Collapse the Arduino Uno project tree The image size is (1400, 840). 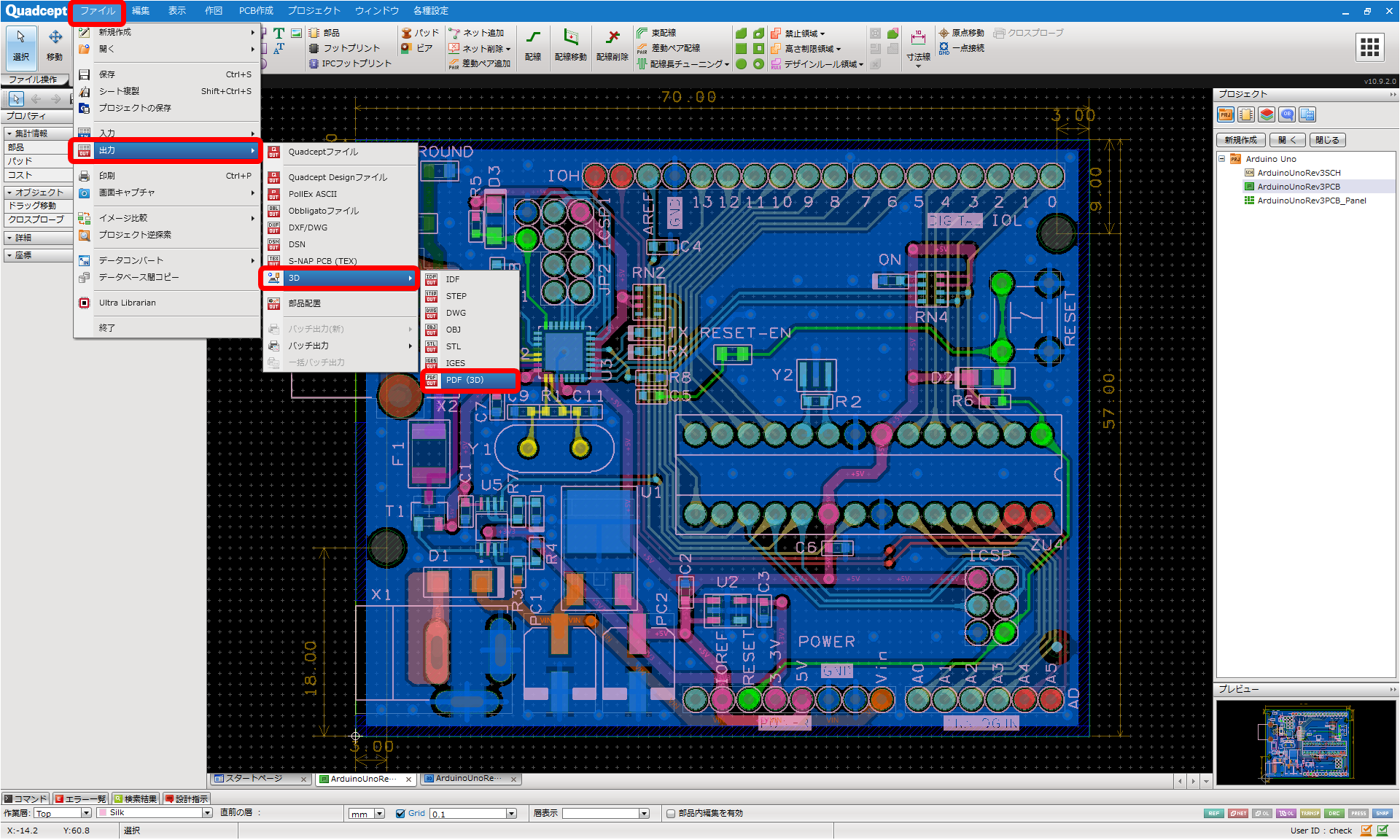click(x=1222, y=159)
